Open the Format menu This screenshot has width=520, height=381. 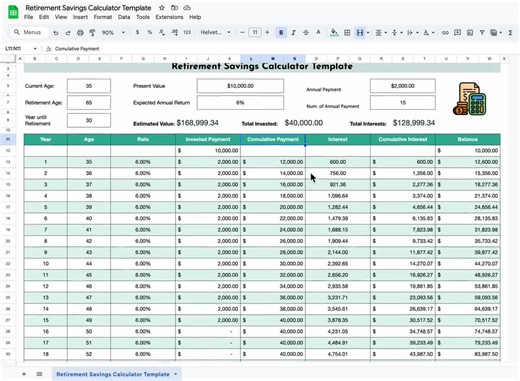point(103,17)
